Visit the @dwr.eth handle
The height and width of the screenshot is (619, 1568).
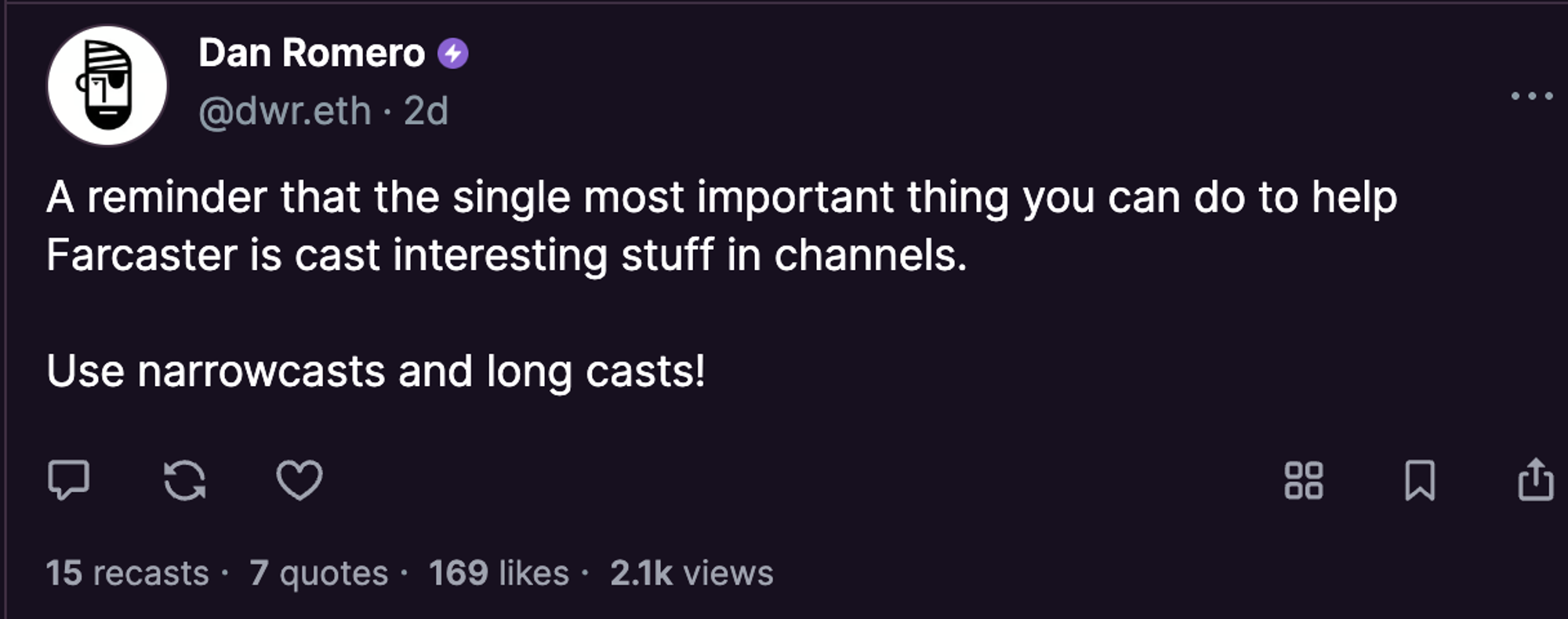coord(285,111)
